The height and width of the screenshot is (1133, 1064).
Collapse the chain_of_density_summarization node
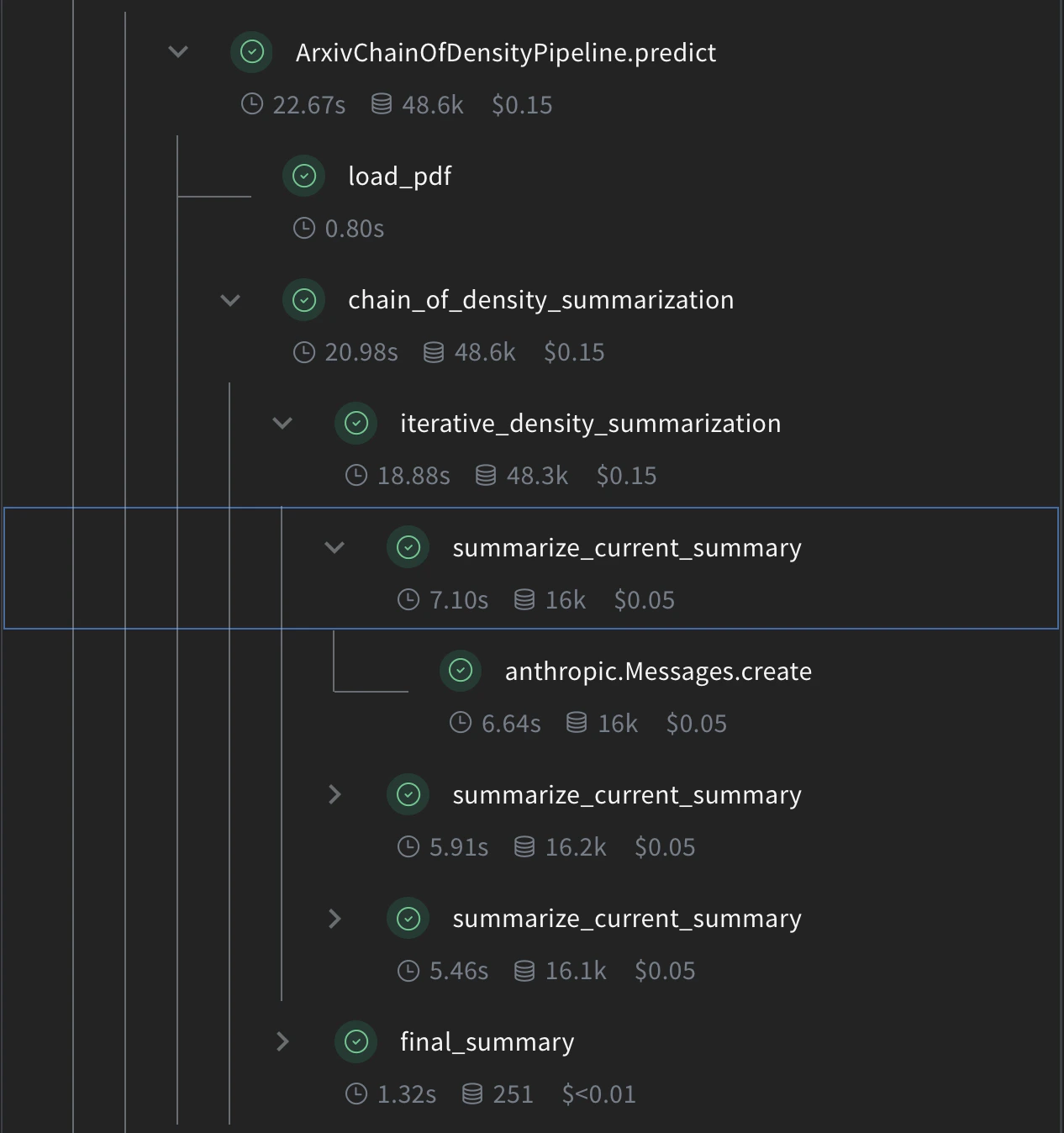tap(229, 300)
